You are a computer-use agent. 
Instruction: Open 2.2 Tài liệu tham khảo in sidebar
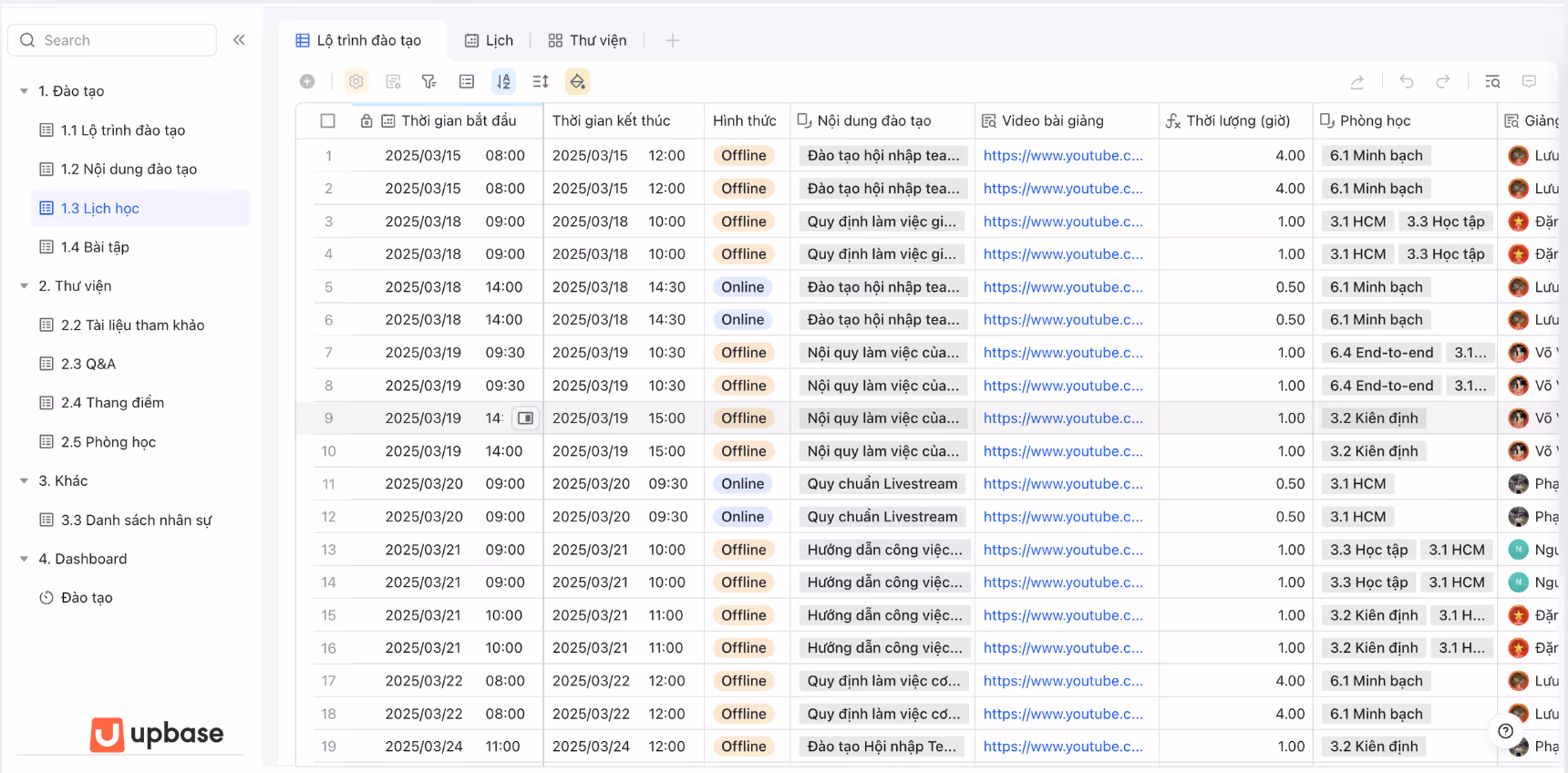coord(140,325)
